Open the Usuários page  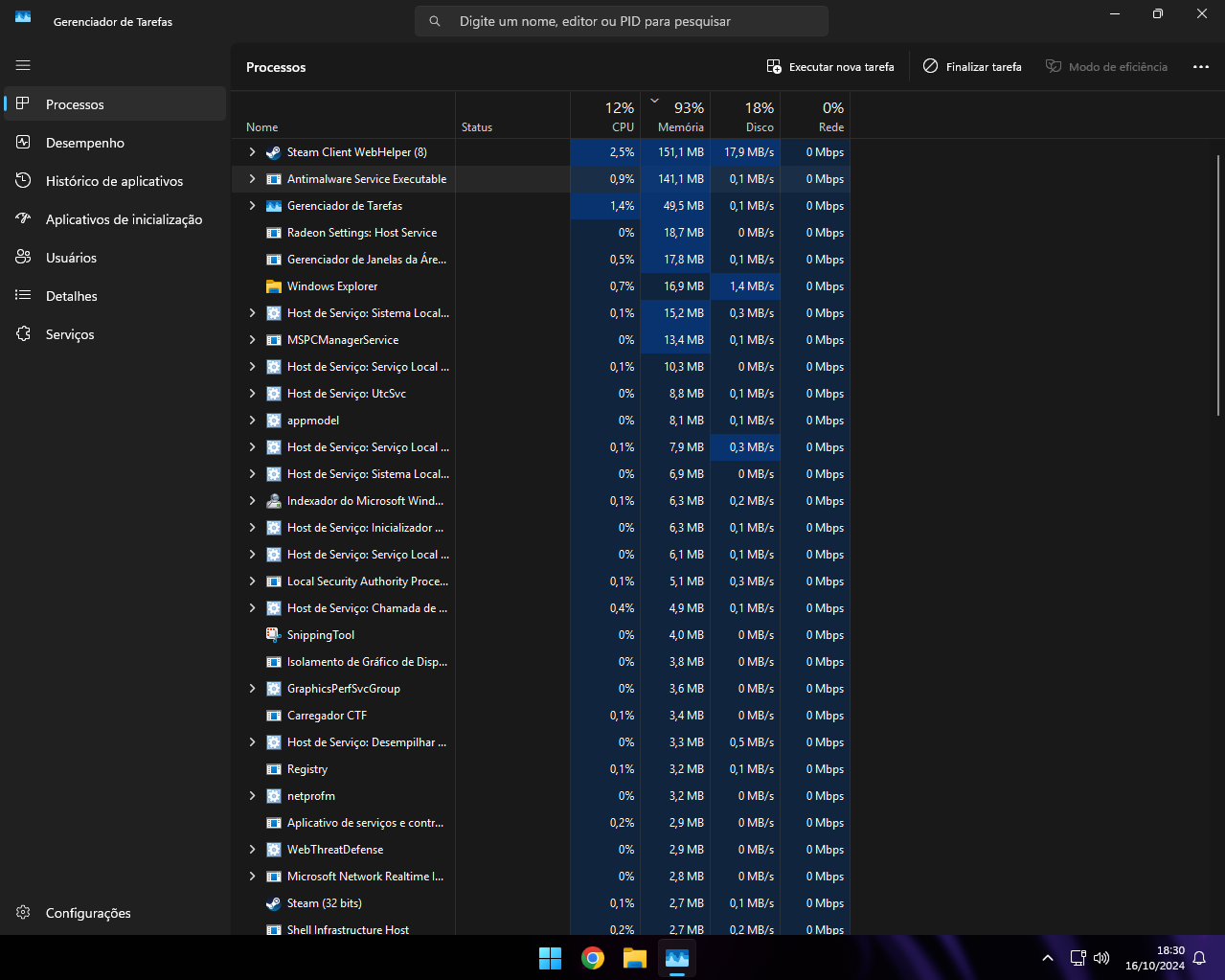(x=115, y=258)
